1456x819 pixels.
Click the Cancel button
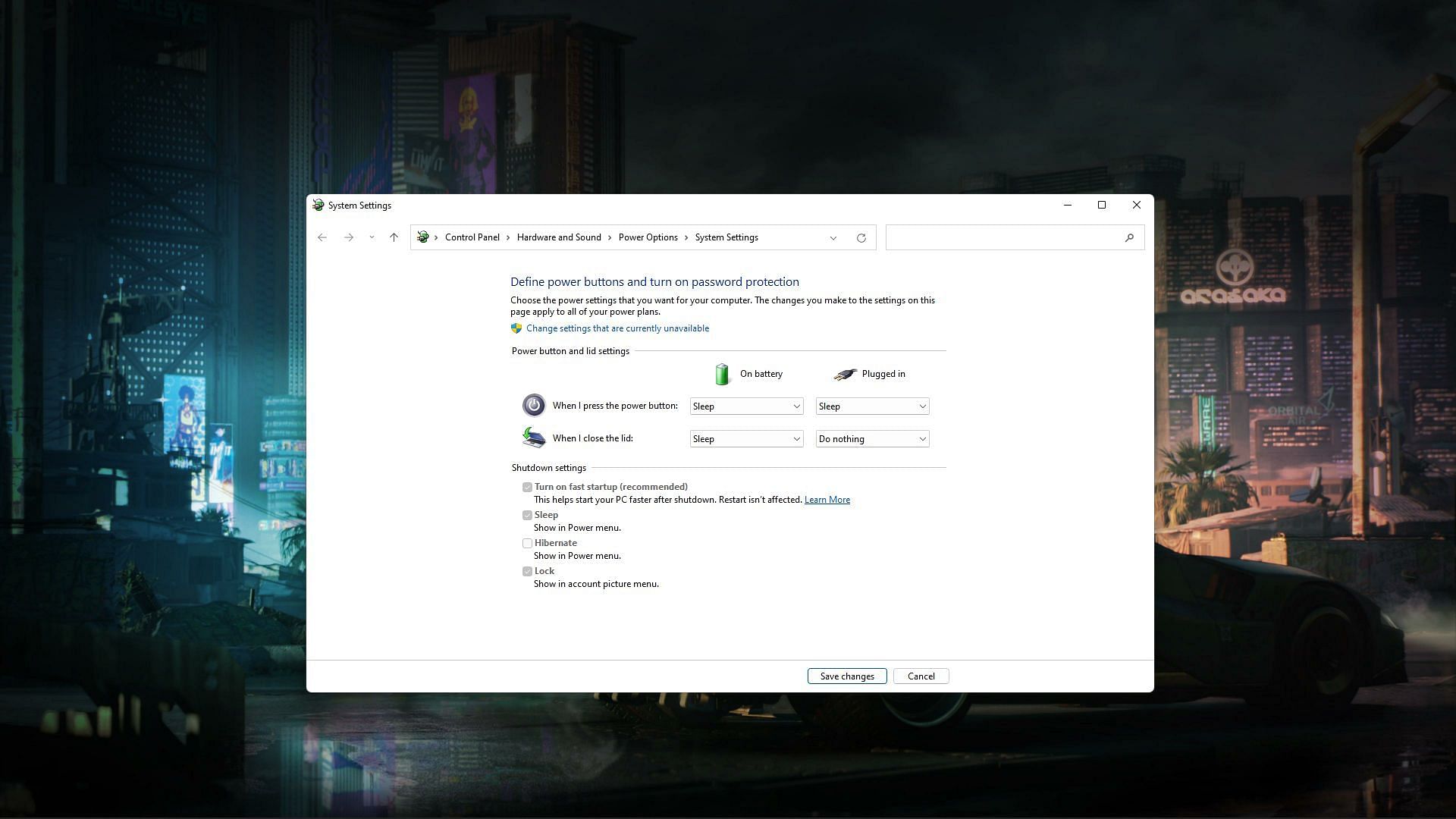[x=921, y=676]
